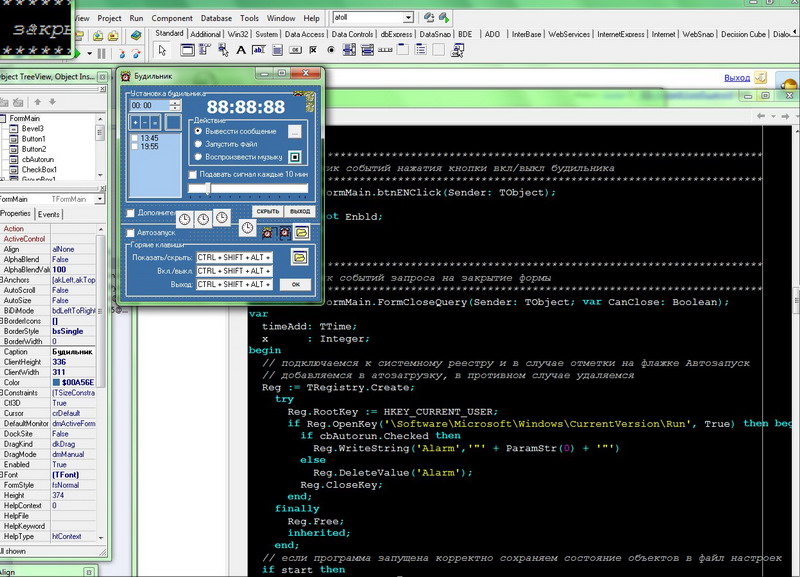Pick the ListBox component icon
800x577 pixels.
tap(349, 50)
